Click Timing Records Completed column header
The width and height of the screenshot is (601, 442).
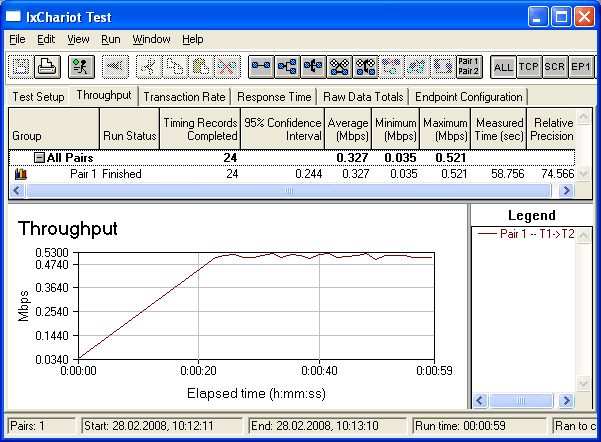click(x=200, y=129)
